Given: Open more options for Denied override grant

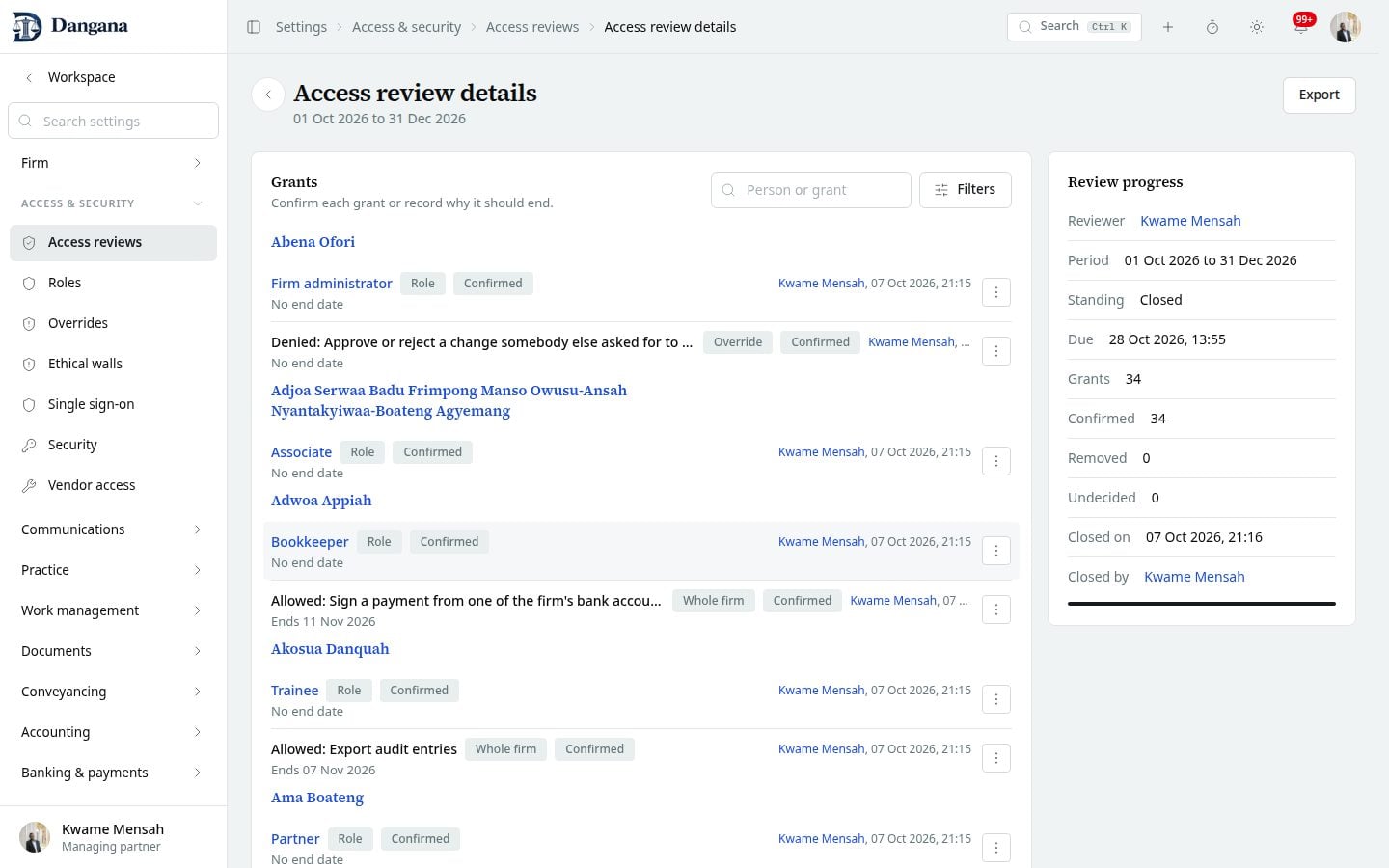Looking at the screenshot, I should pyautogui.click(x=996, y=351).
